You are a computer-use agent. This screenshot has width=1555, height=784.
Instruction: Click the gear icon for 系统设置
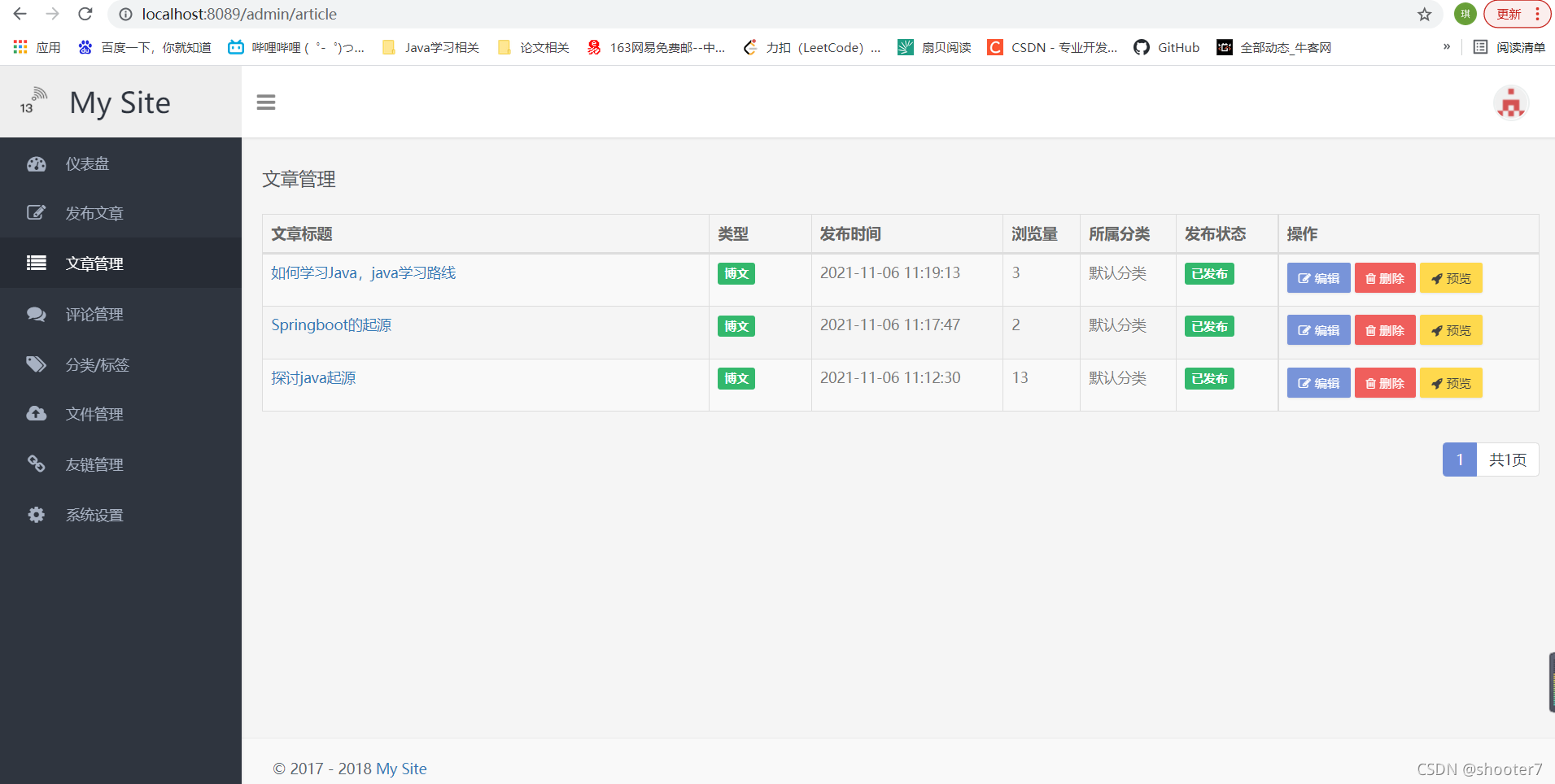tap(36, 514)
